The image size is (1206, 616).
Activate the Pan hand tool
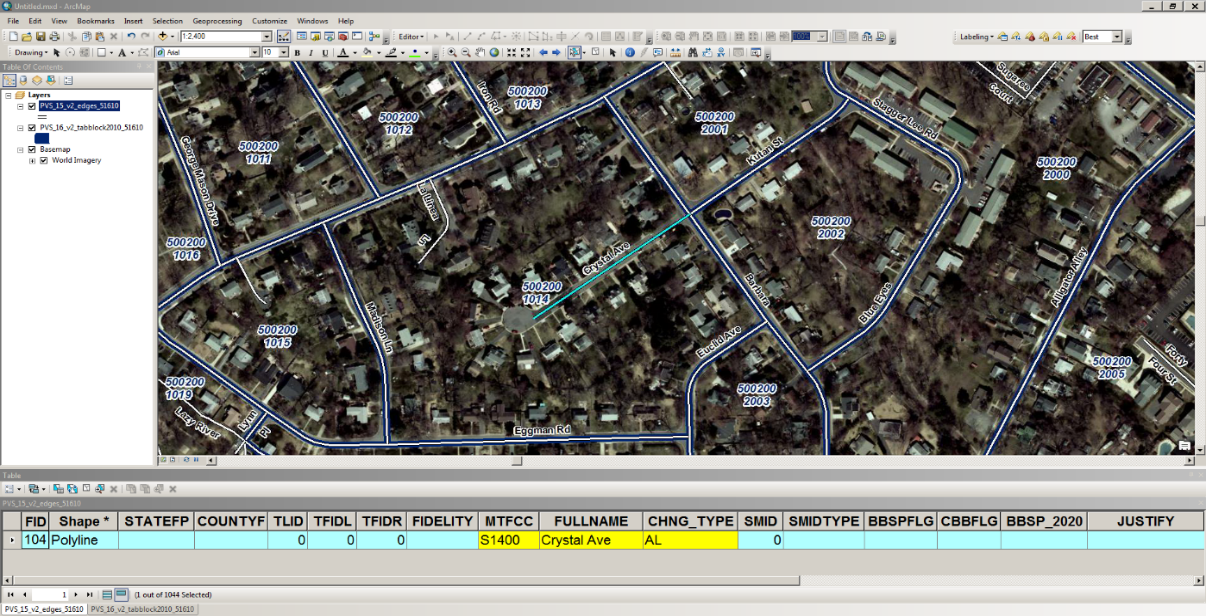pyautogui.click(x=481, y=52)
